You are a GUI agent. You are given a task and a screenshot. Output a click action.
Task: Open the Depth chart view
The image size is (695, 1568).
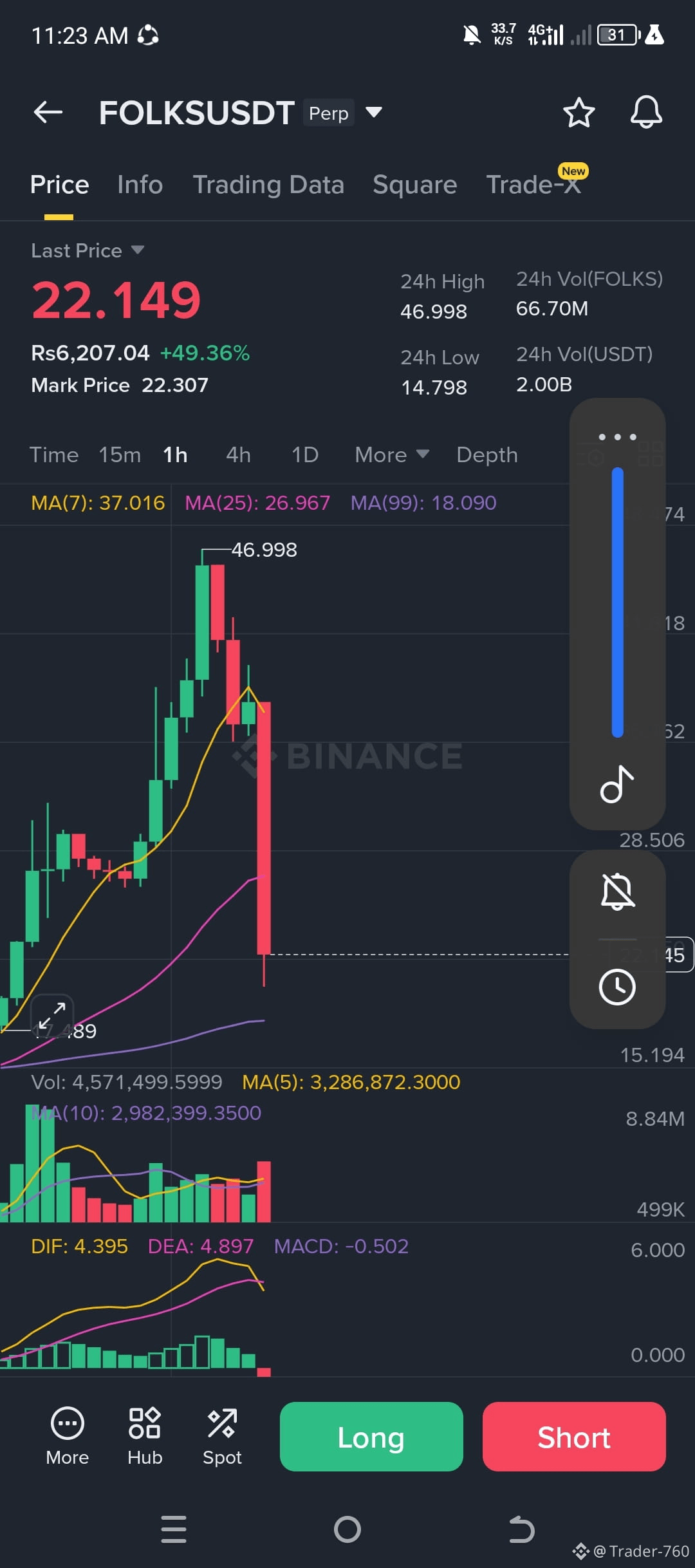click(x=486, y=455)
